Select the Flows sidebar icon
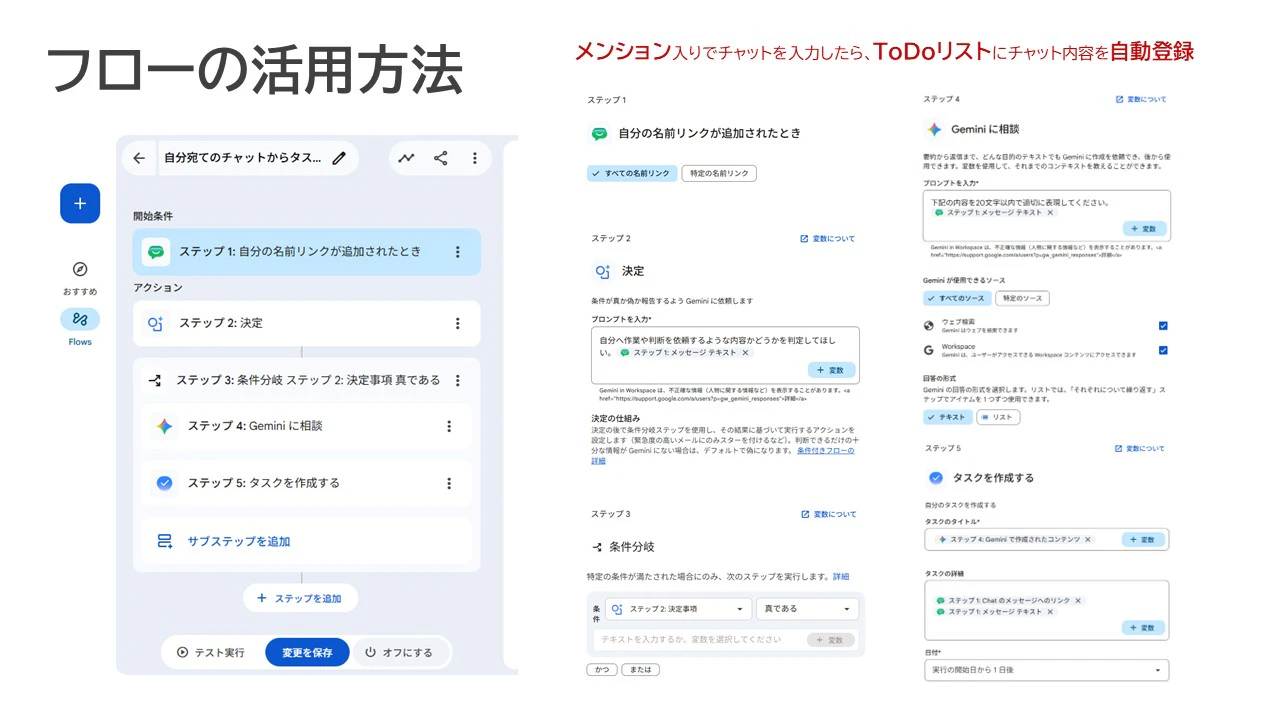 (x=80, y=319)
